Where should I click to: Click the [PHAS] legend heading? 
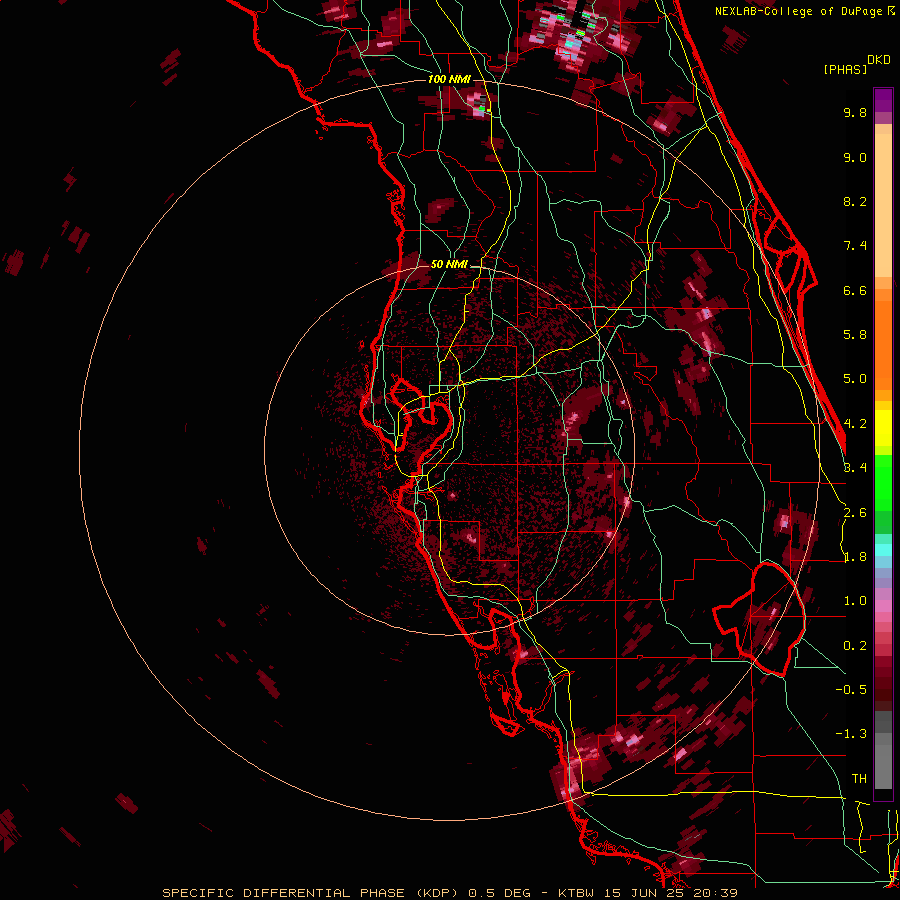pyautogui.click(x=845, y=69)
